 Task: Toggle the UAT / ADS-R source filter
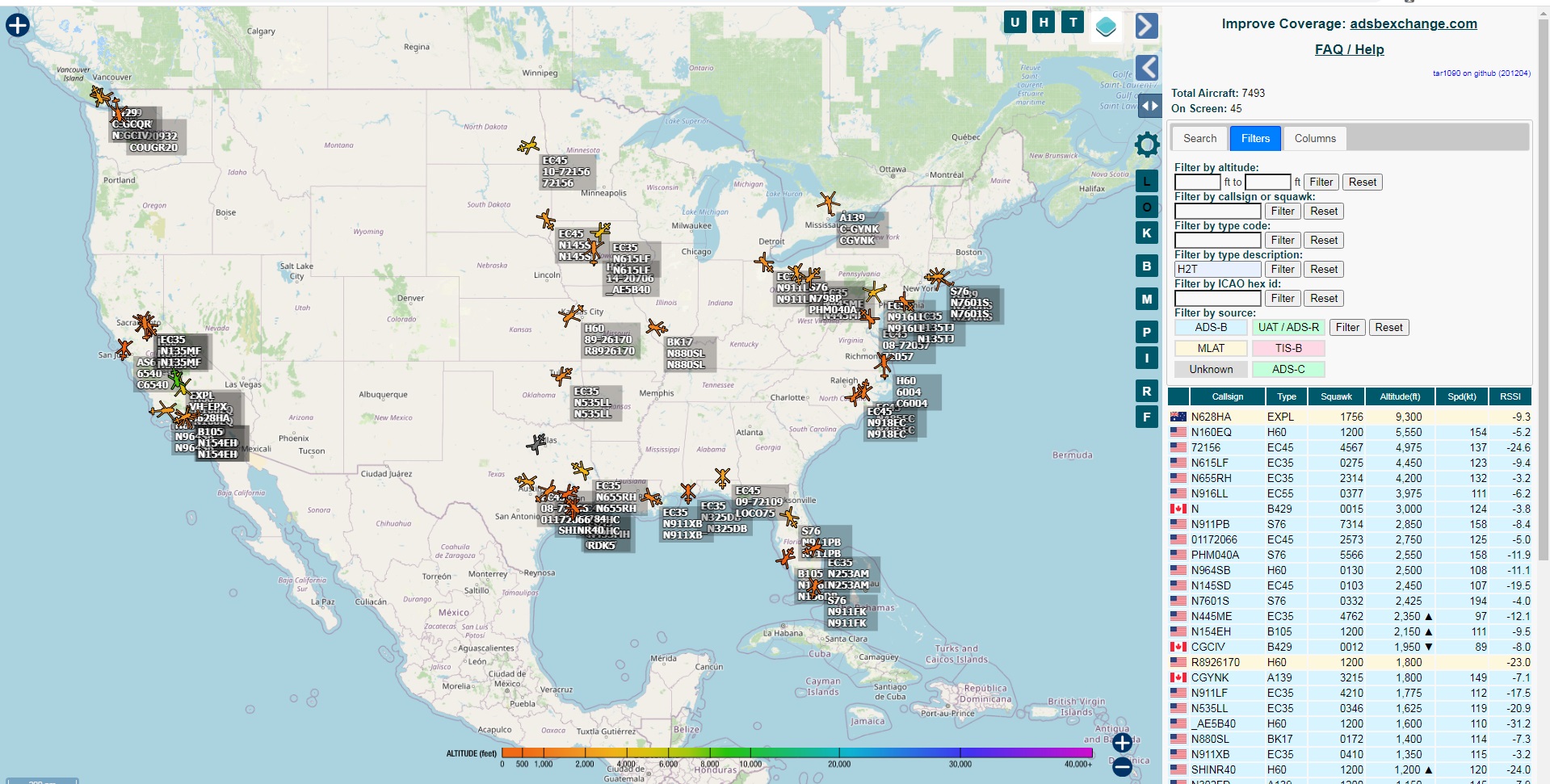point(1288,327)
